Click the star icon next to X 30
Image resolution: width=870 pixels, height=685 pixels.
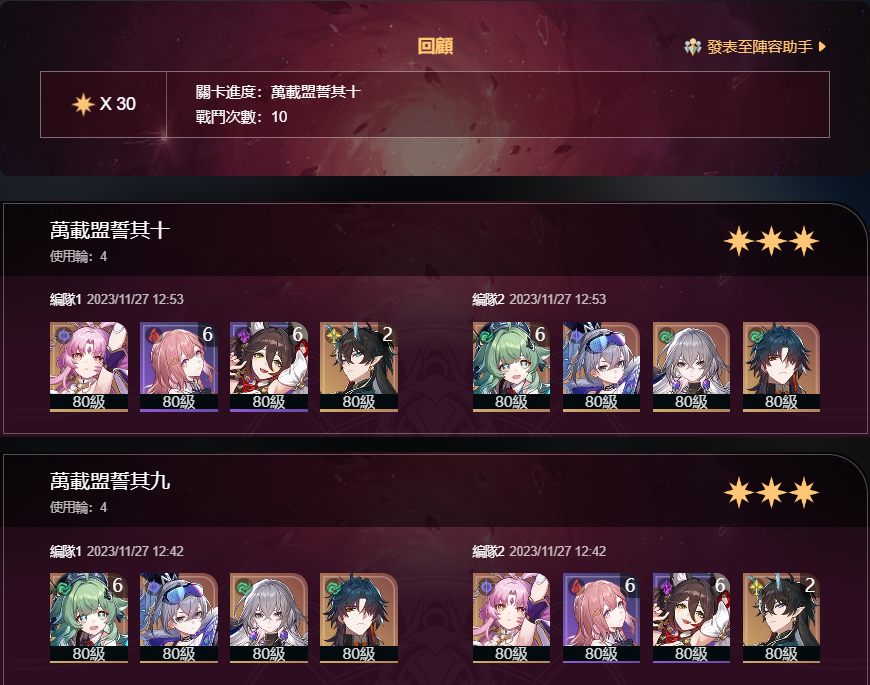(83, 104)
